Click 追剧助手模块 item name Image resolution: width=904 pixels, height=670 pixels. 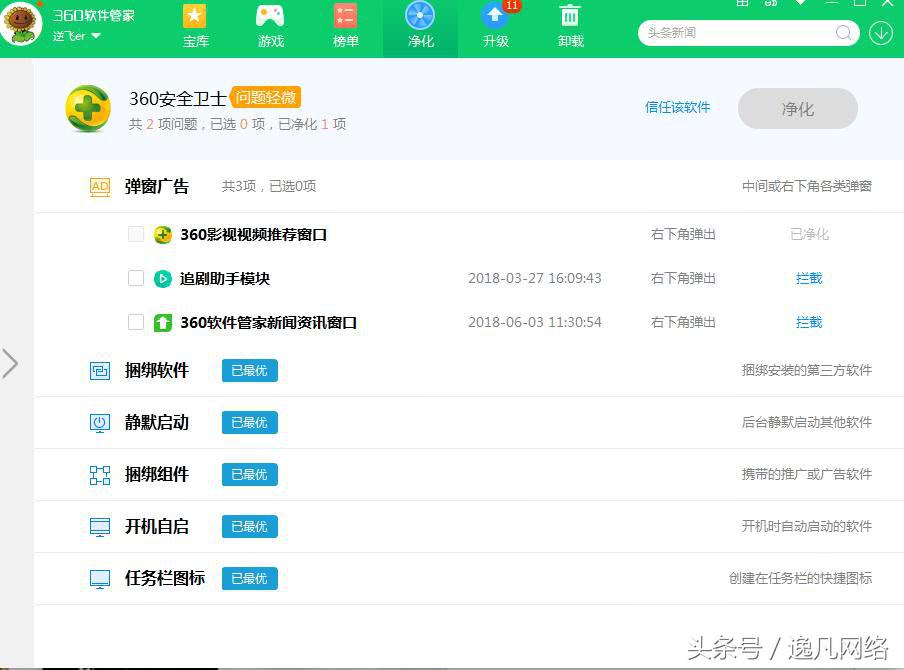coord(225,279)
